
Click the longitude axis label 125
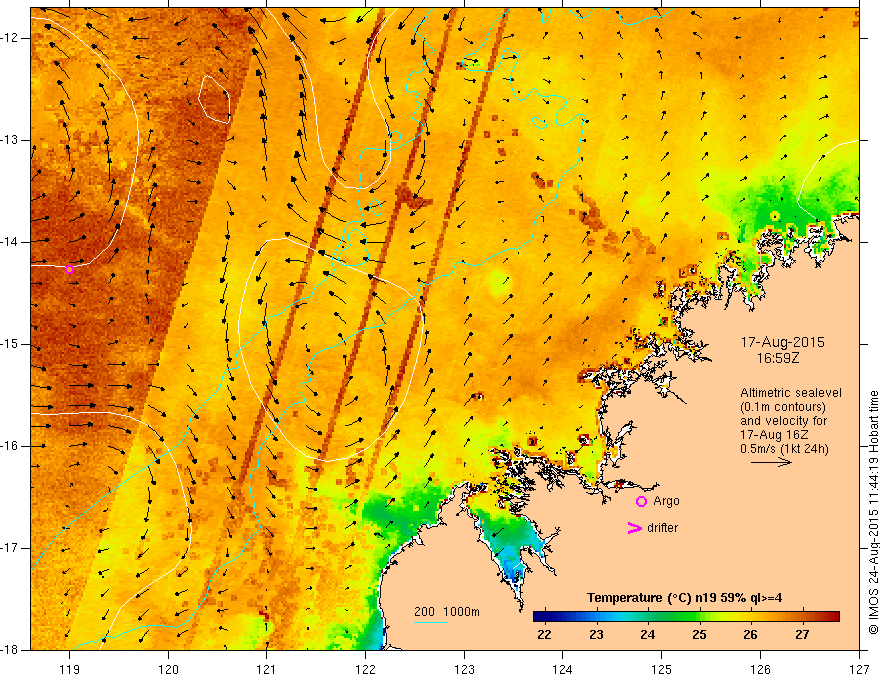tap(662, 669)
